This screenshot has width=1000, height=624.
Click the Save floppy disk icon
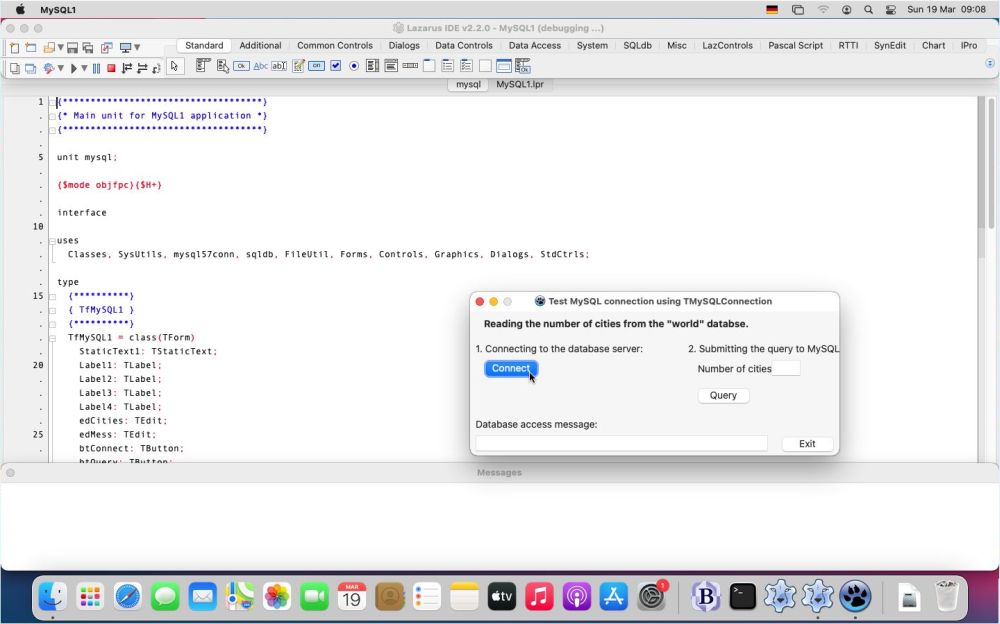(x=72, y=48)
